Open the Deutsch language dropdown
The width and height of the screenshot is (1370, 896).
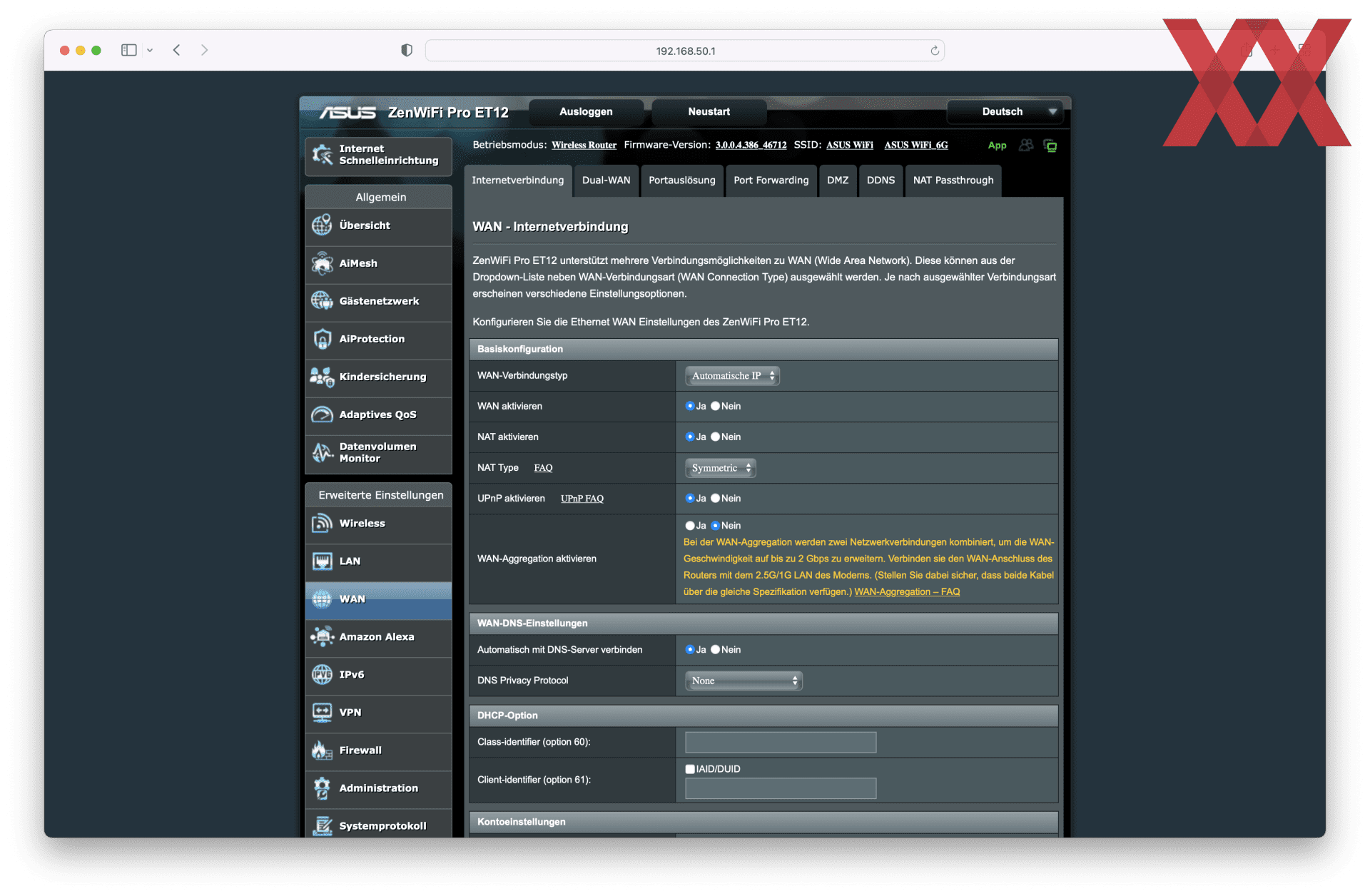coord(1005,112)
